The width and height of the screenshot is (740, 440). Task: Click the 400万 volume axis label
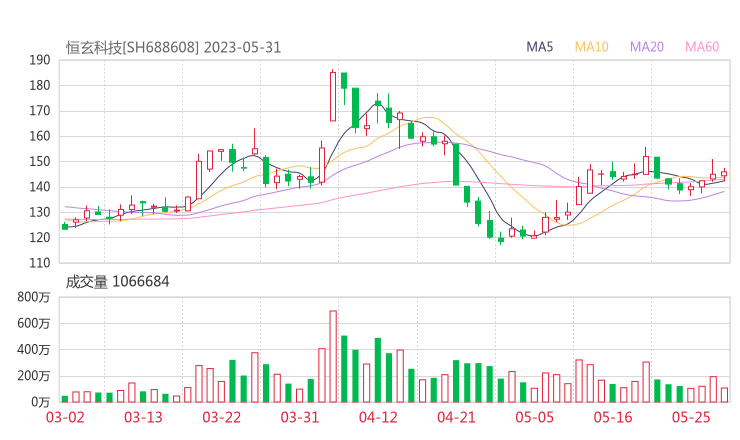pyautogui.click(x=34, y=350)
